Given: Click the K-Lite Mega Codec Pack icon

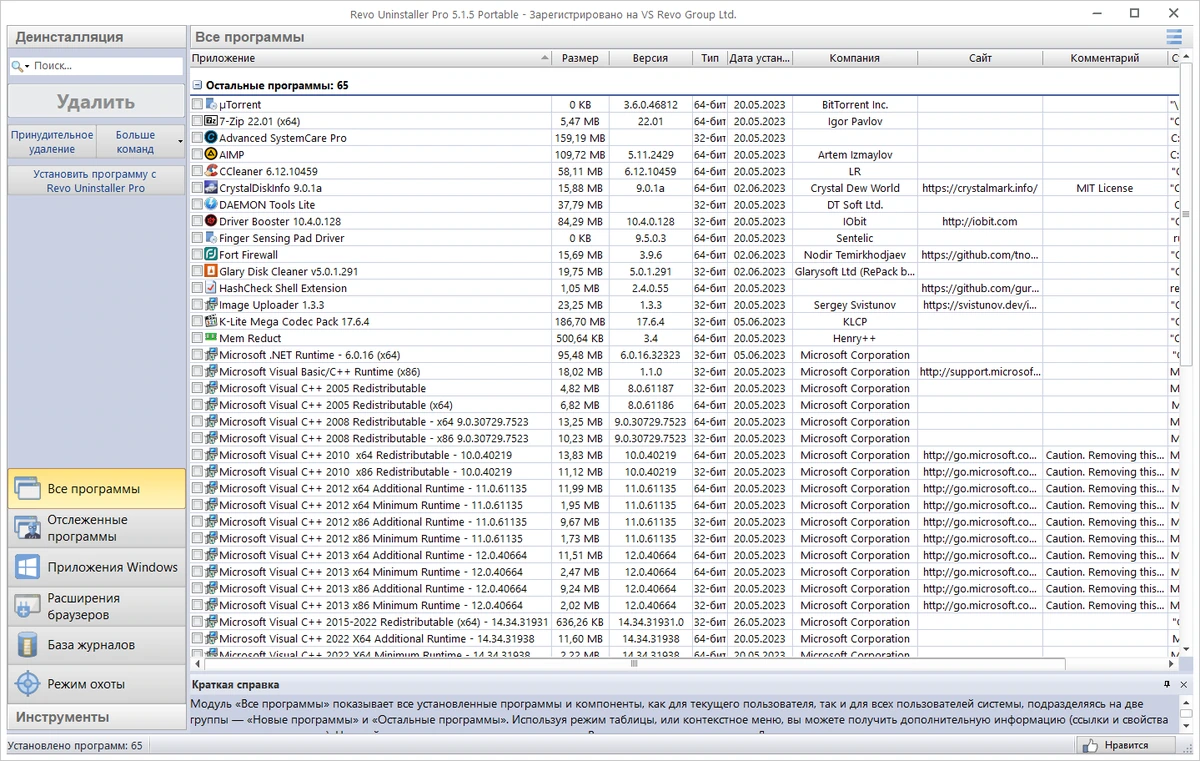Looking at the screenshot, I should [211, 321].
